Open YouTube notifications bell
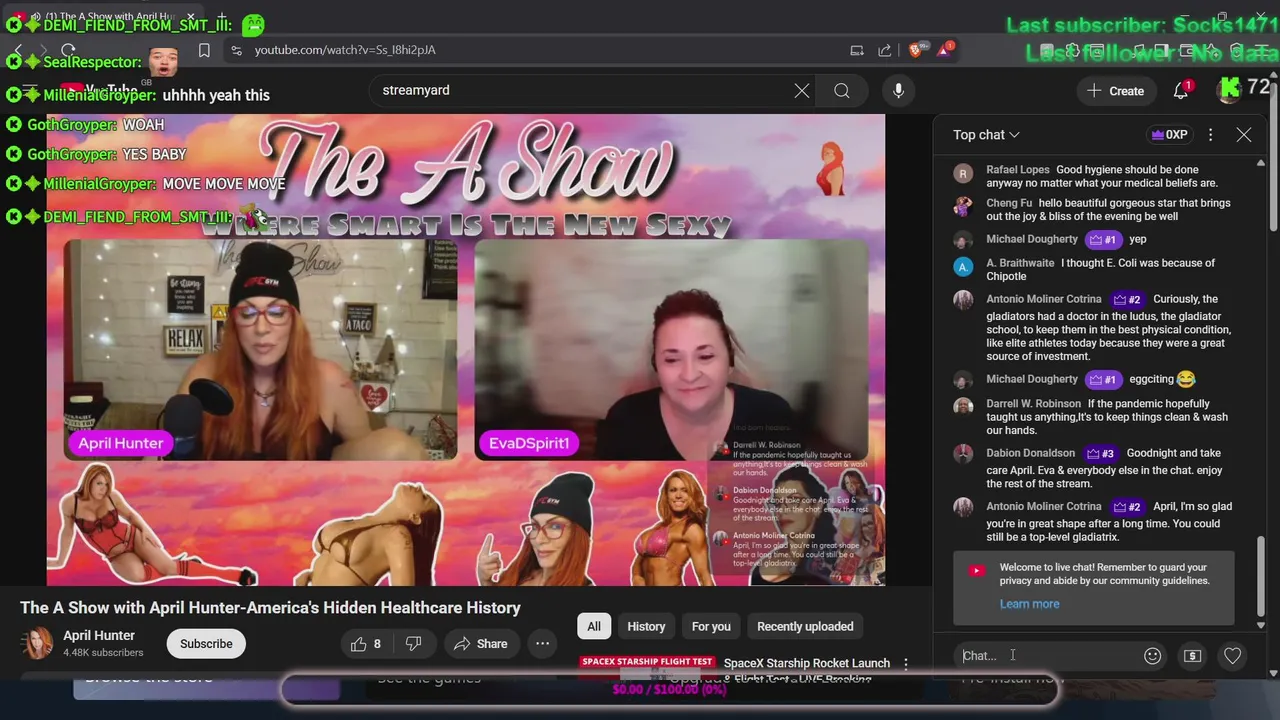 pyautogui.click(x=1181, y=90)
